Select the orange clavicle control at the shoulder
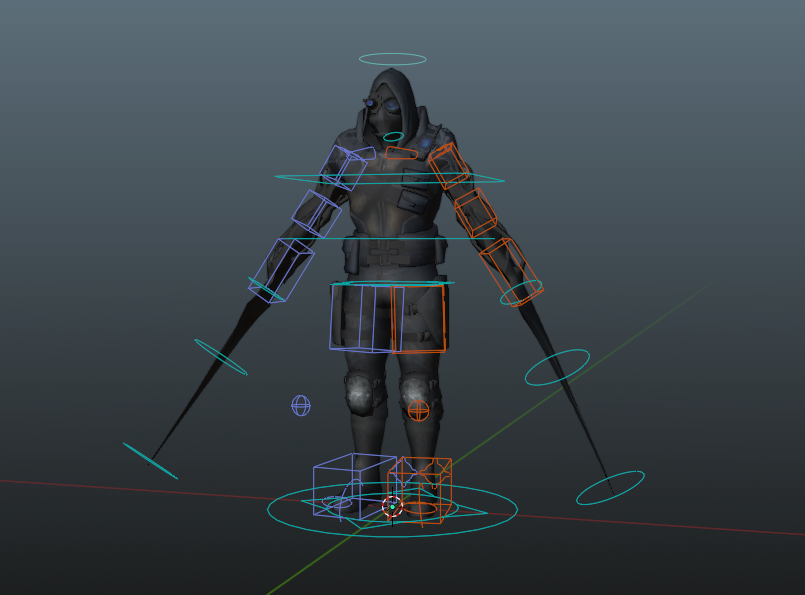This screenshot has height=595, width=805. click(401, 153)
